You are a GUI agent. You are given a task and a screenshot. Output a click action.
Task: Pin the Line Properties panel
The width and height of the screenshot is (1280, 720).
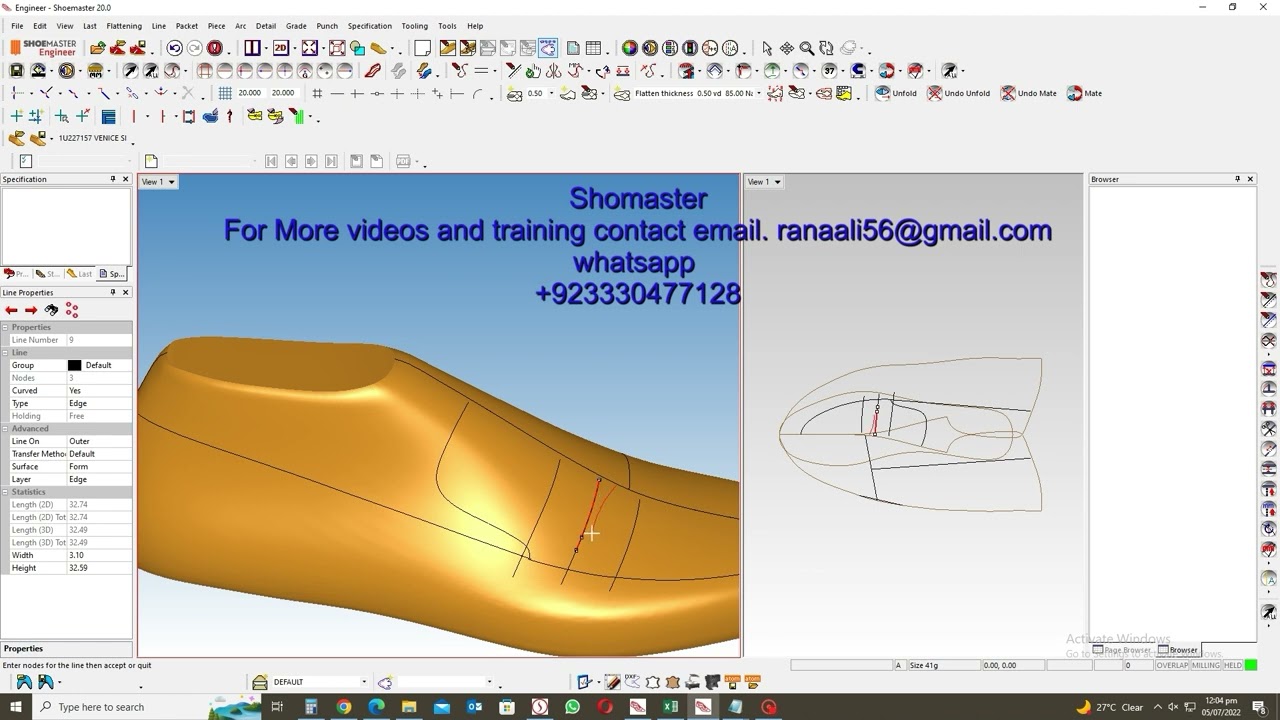pos(113,292)
